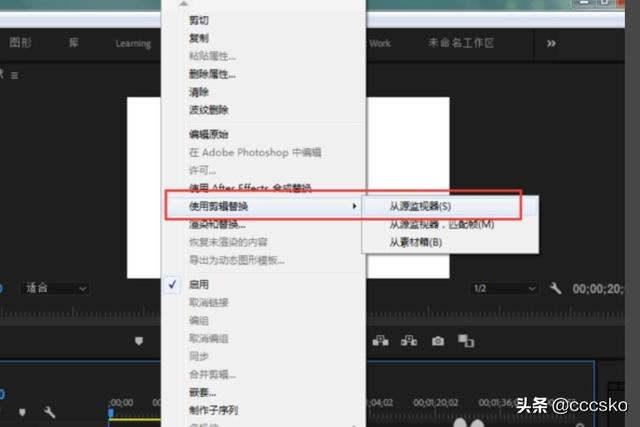Click the Extract button icon

(409, 341)
